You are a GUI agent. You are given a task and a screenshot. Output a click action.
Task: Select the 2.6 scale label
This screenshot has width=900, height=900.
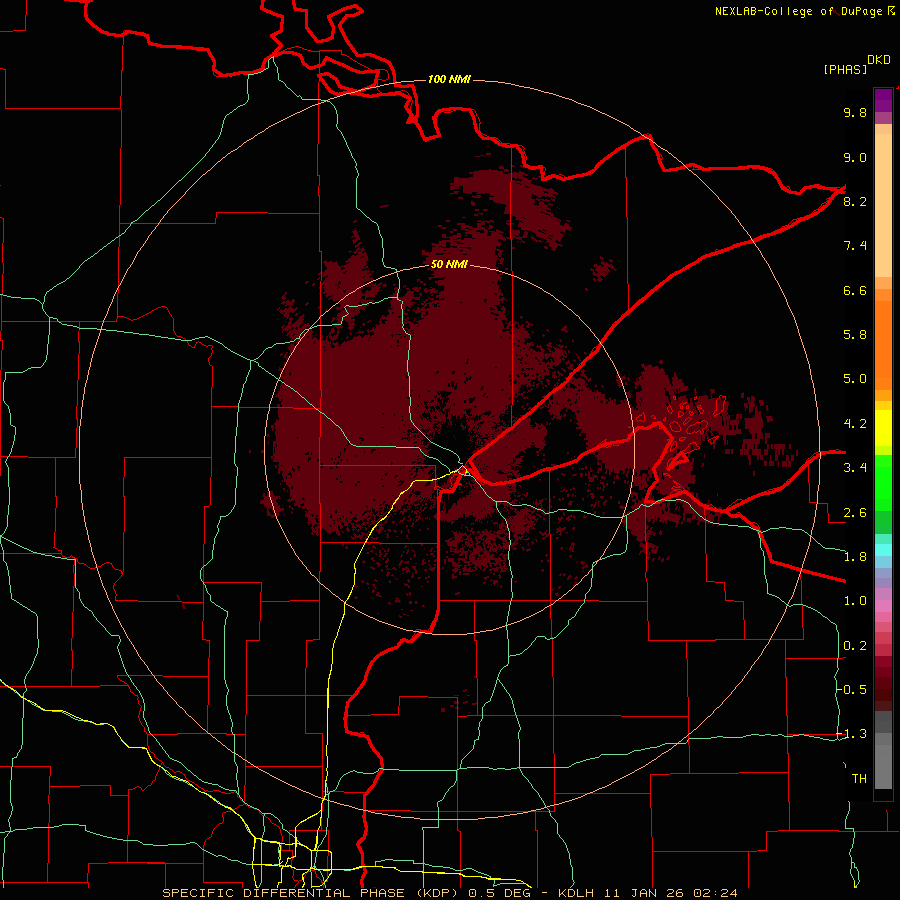(855, 513)
